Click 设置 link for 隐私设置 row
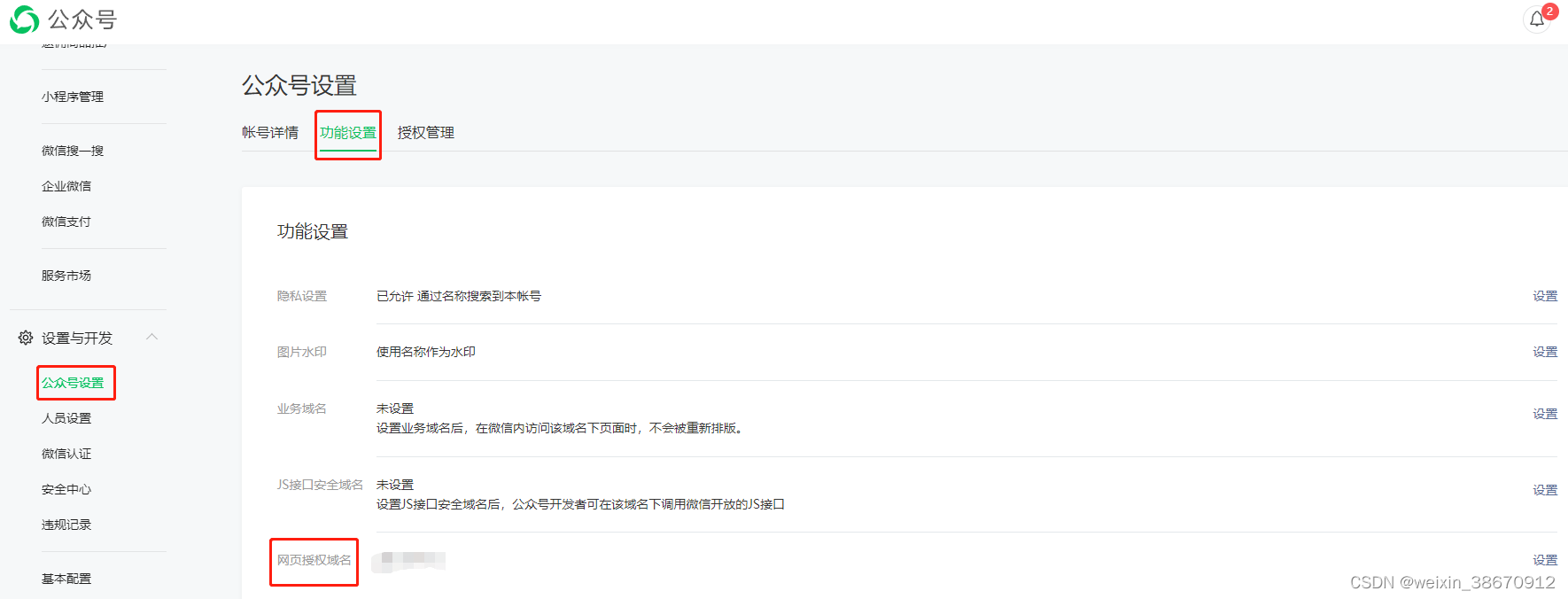The height and width of the screenshot is (599, 1568). tap(1545, 296)
